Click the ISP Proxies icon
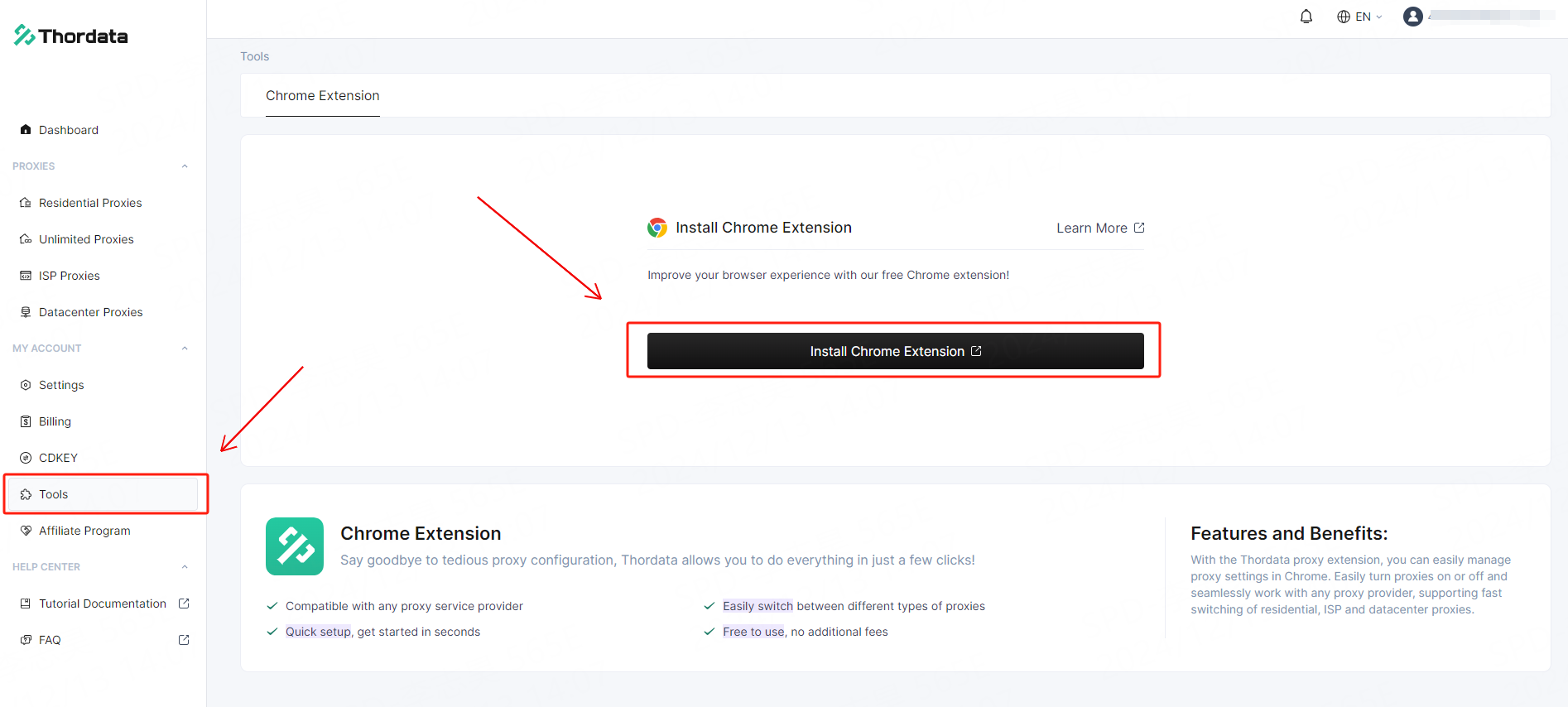This screenshot has width=1568, height=707. (x=26, y=276)
